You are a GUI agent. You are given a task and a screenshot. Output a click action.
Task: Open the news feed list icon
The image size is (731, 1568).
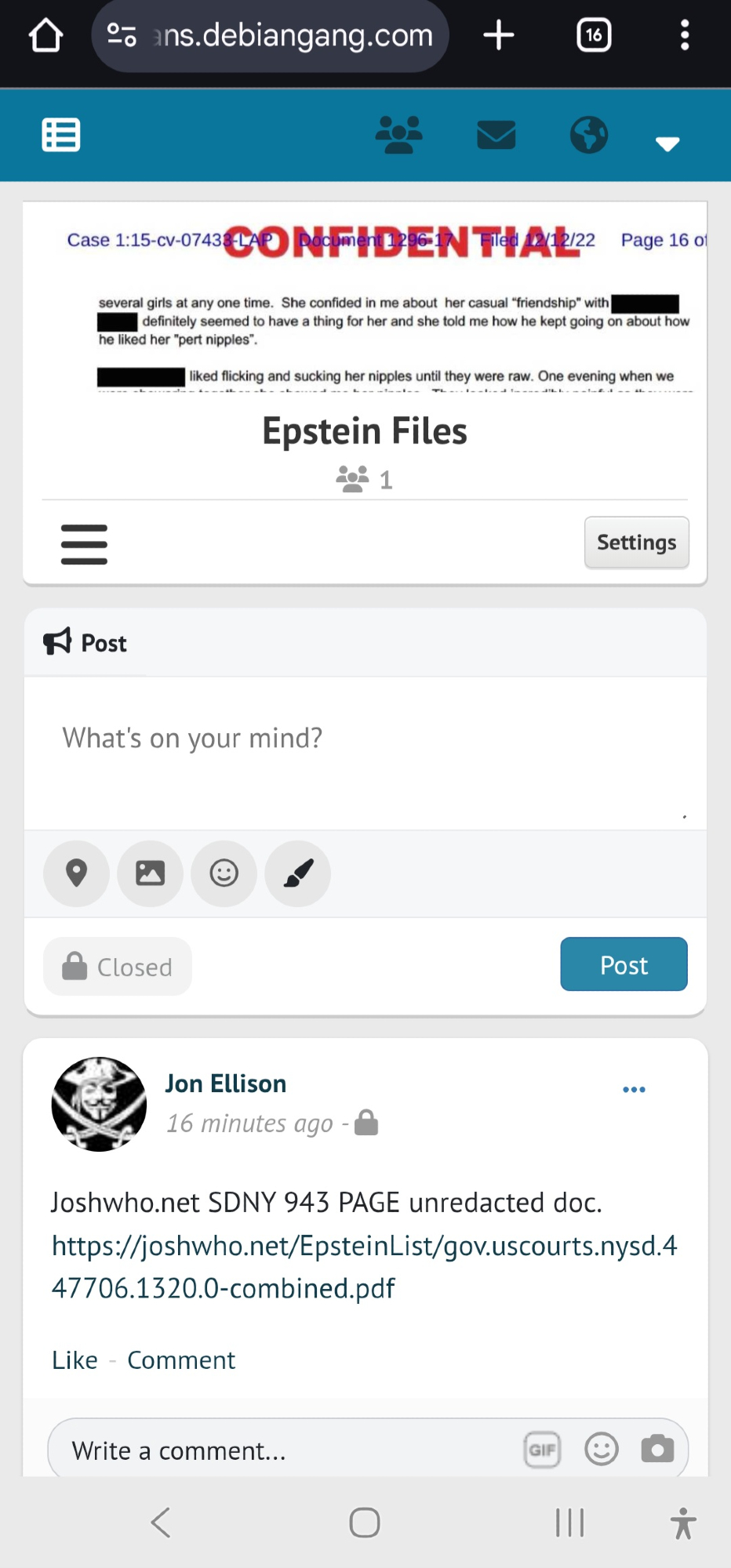(60, 135)
